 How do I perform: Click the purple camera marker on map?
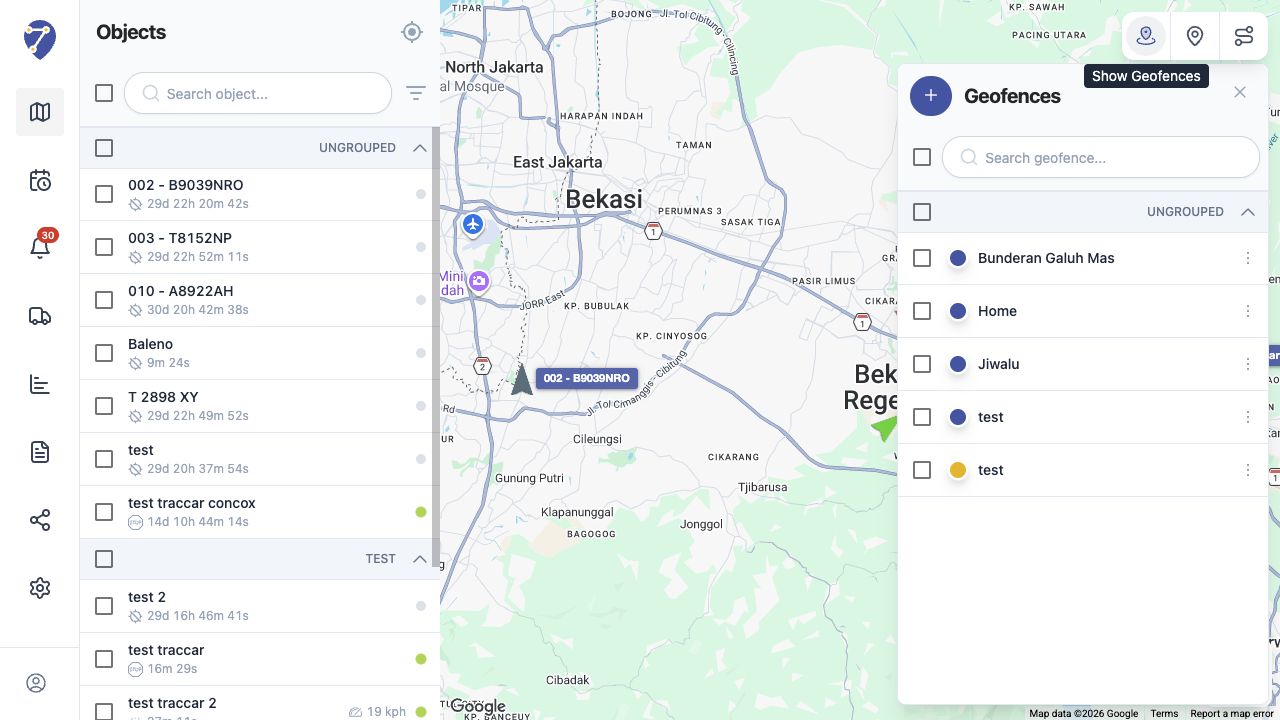click(x=479, y=281)
